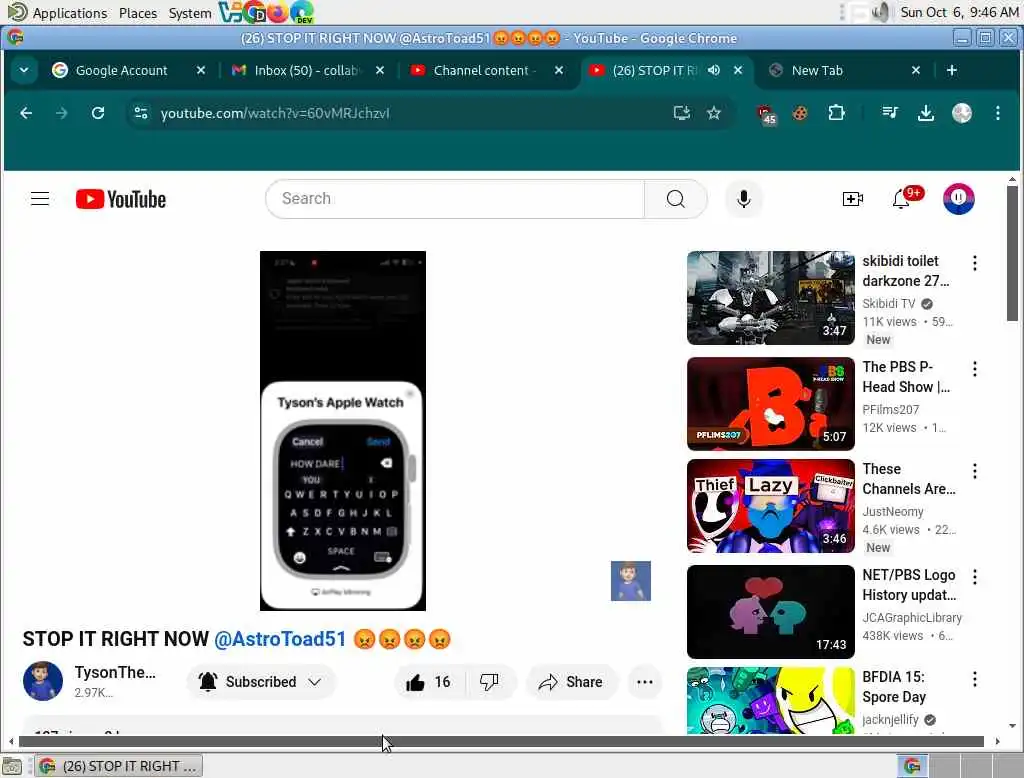Start voice search with the microphone icon
This screenshot has height=778, width=1024.
(743, 199)
